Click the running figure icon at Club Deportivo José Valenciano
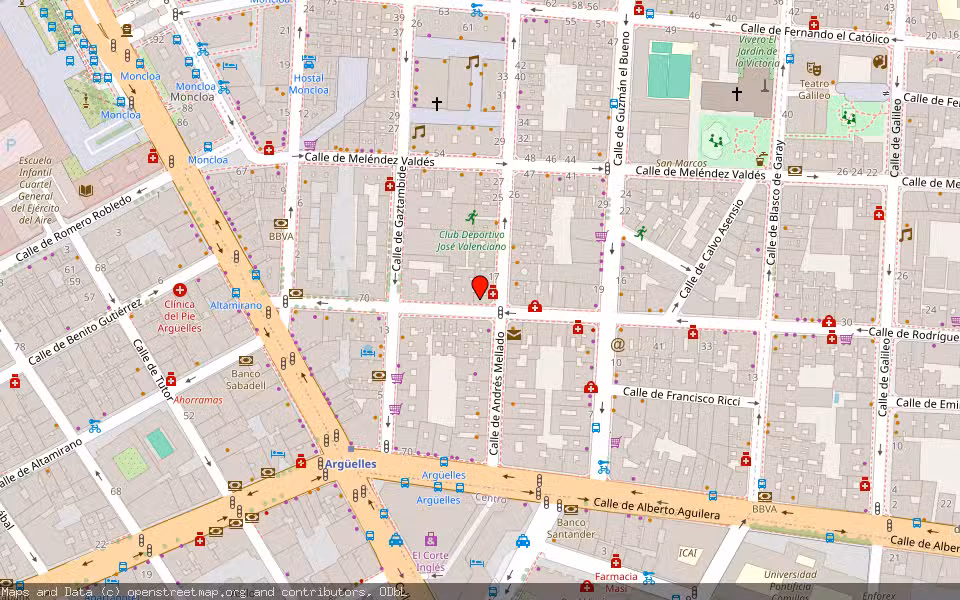 tap(470, 219)
